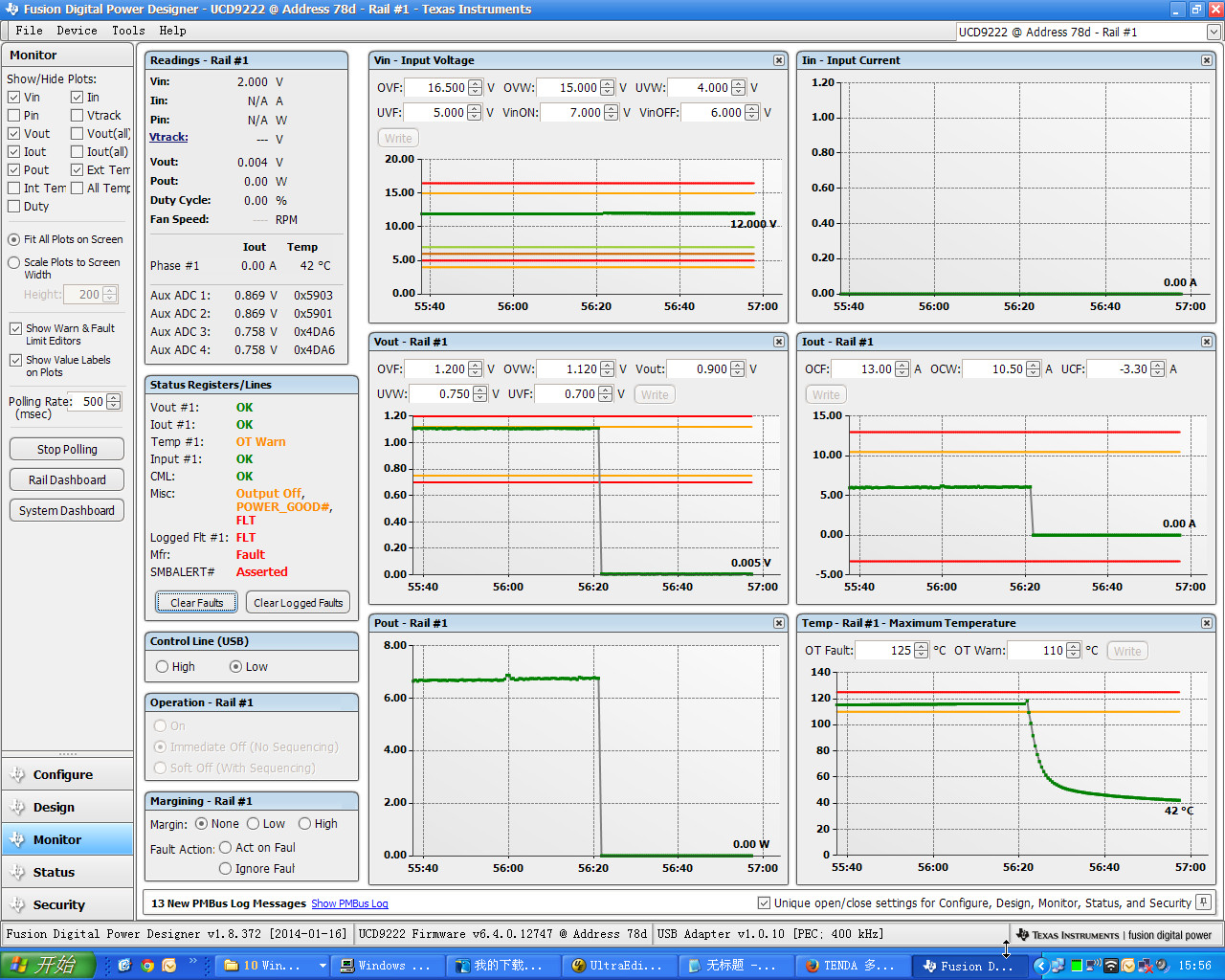
Task: Close the Temp Rail #1 plot panel
Action: [1207, 623]
